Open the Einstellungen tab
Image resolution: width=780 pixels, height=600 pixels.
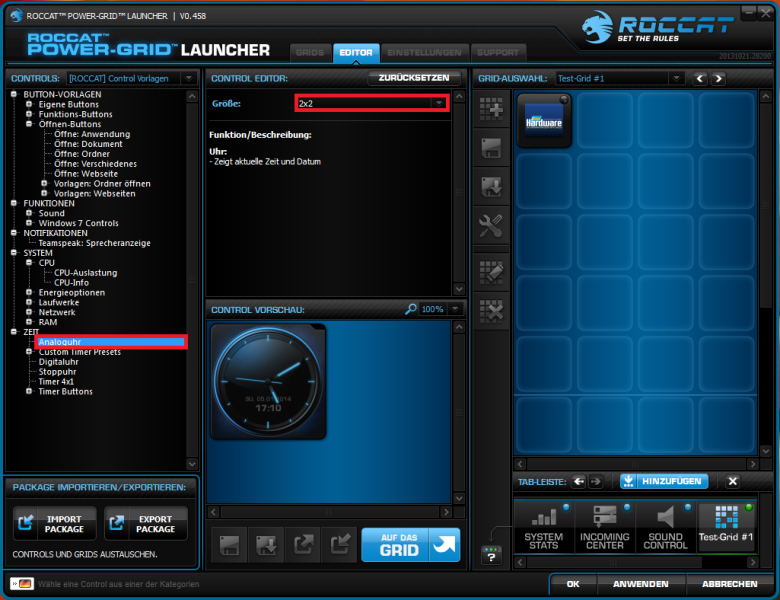click(424, 53)
